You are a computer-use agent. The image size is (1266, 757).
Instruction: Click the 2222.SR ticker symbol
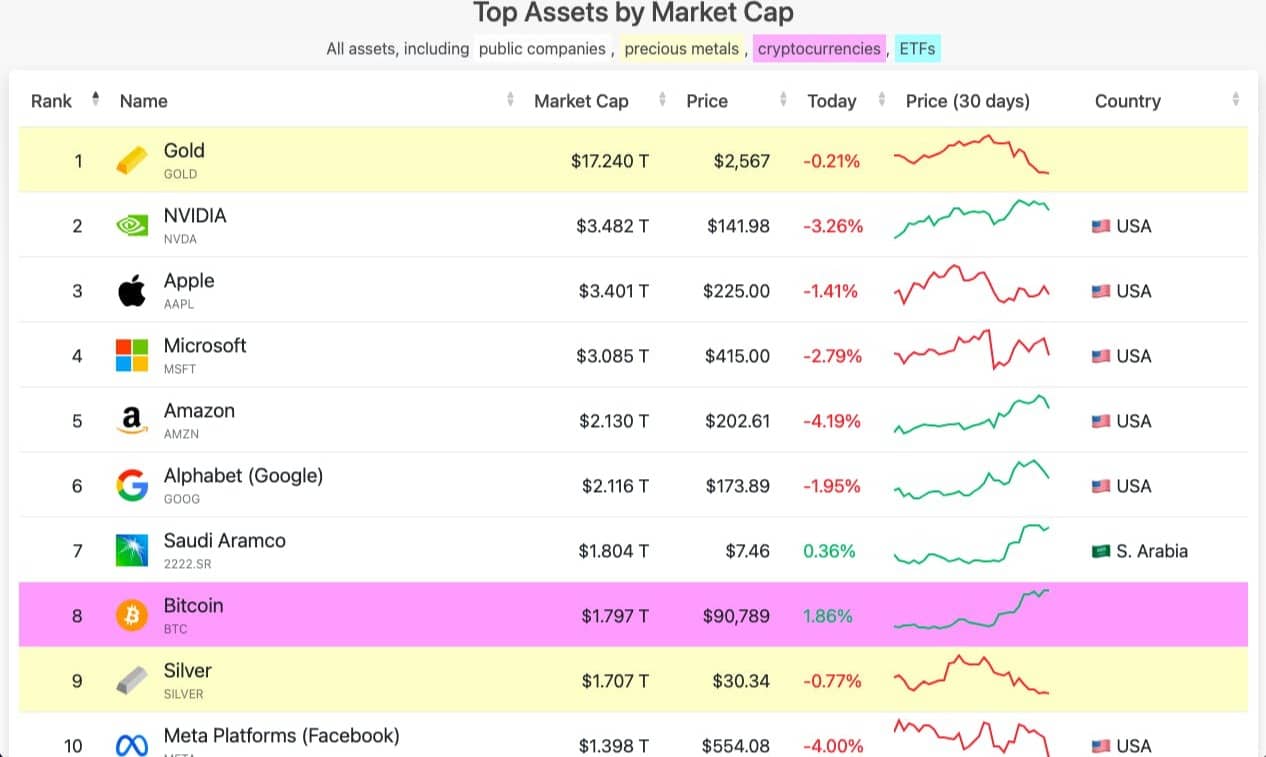click(x=187, y=564)
